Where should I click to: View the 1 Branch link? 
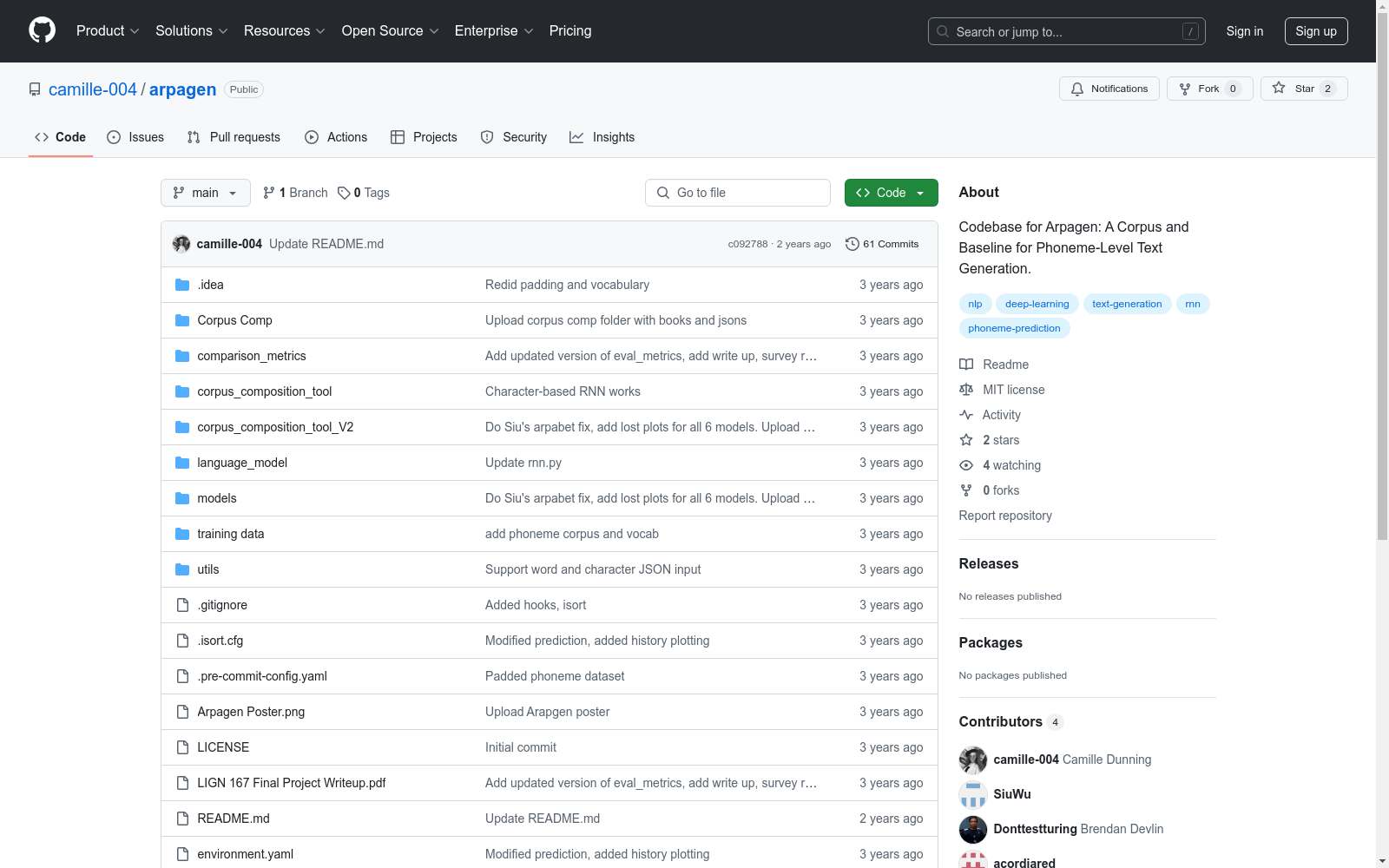coord(296,193)
